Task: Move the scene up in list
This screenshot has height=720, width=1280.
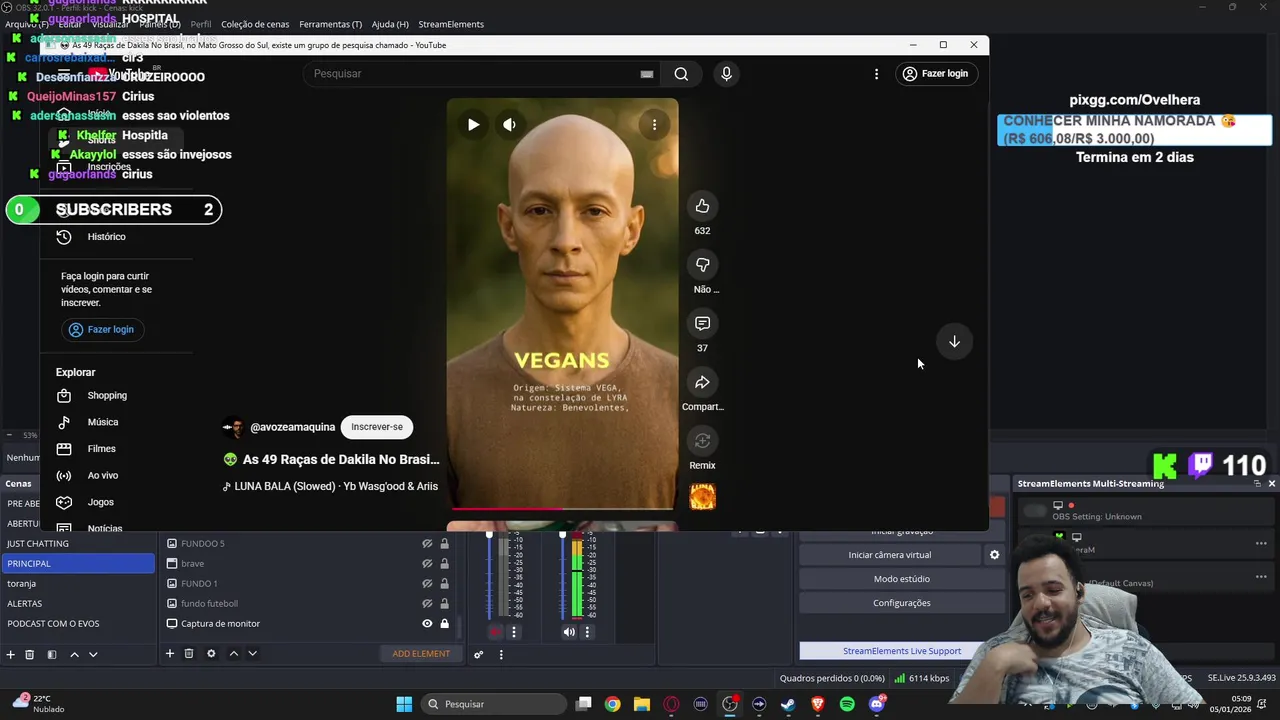Action: 74,654
